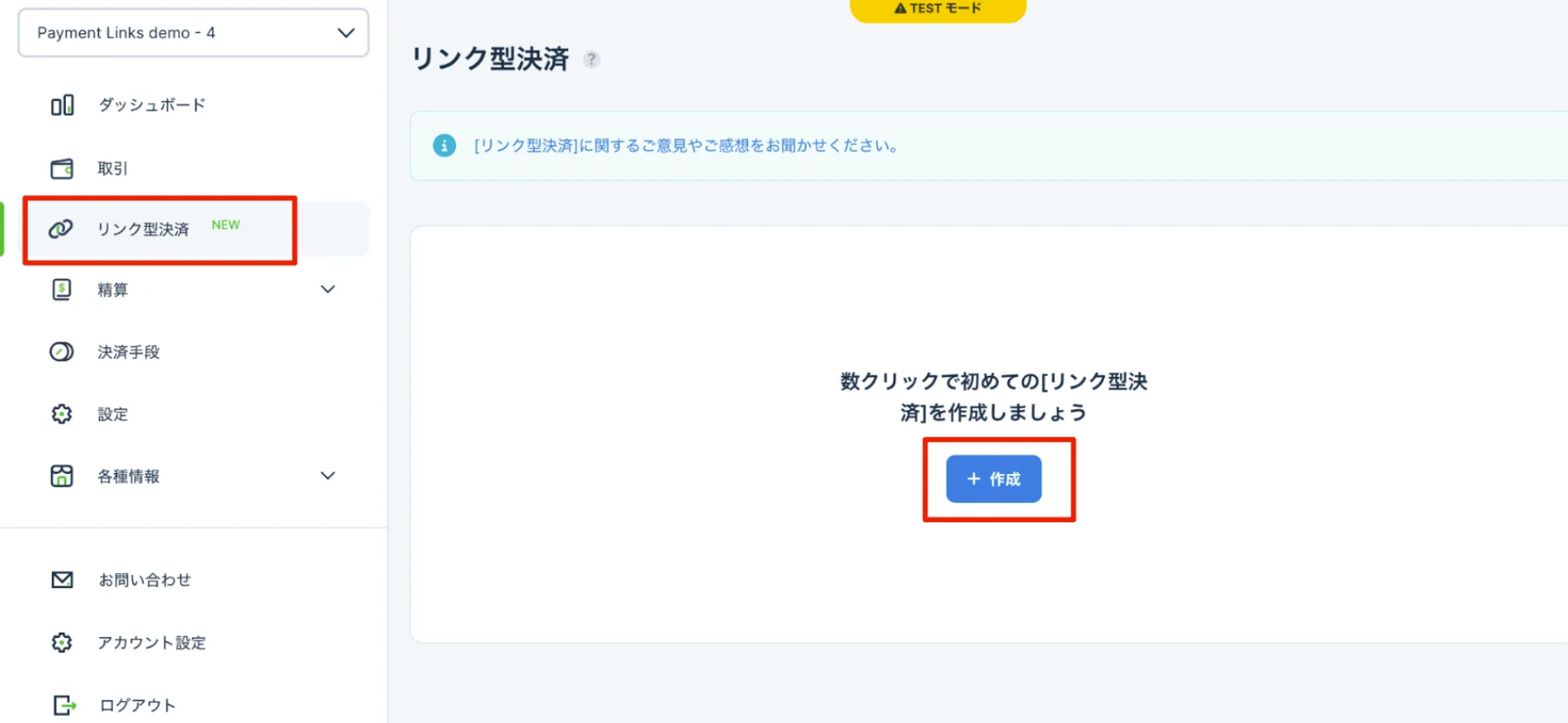Click the yellow TEST モード badge

click(x=937, y=9)
